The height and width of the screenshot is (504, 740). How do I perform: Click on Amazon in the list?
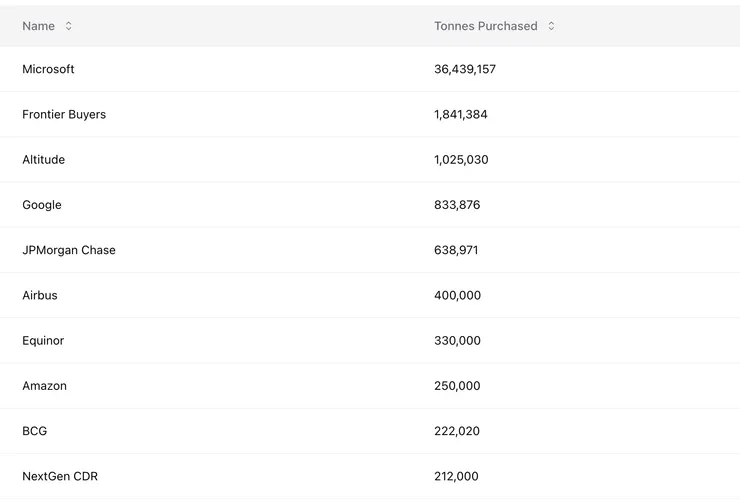(x=45, y=386)
